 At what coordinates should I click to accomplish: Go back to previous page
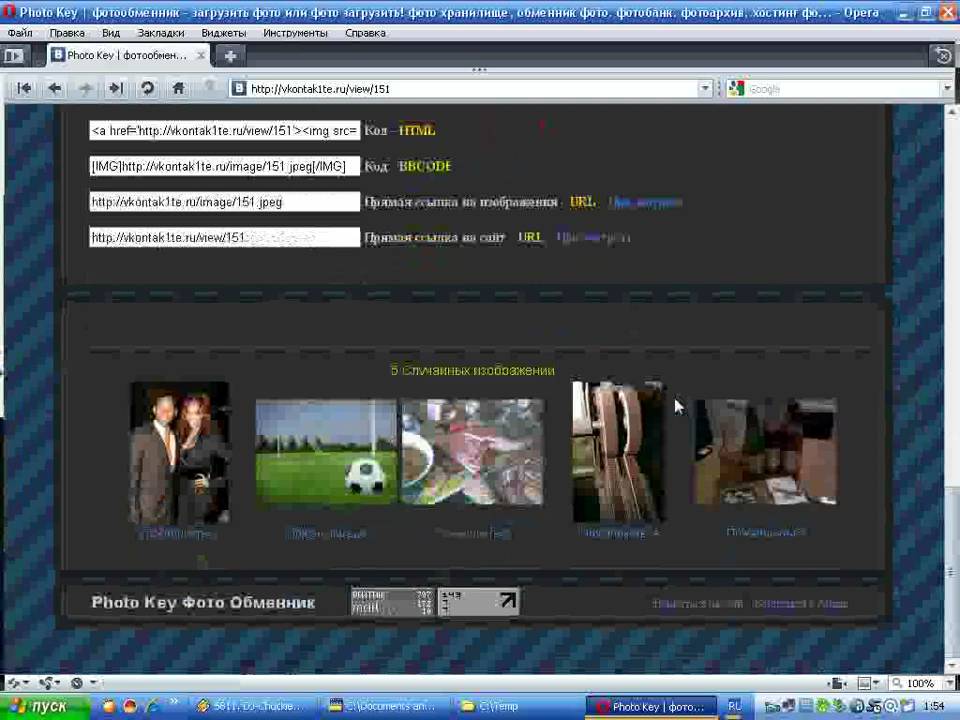[x=54, y=89]
